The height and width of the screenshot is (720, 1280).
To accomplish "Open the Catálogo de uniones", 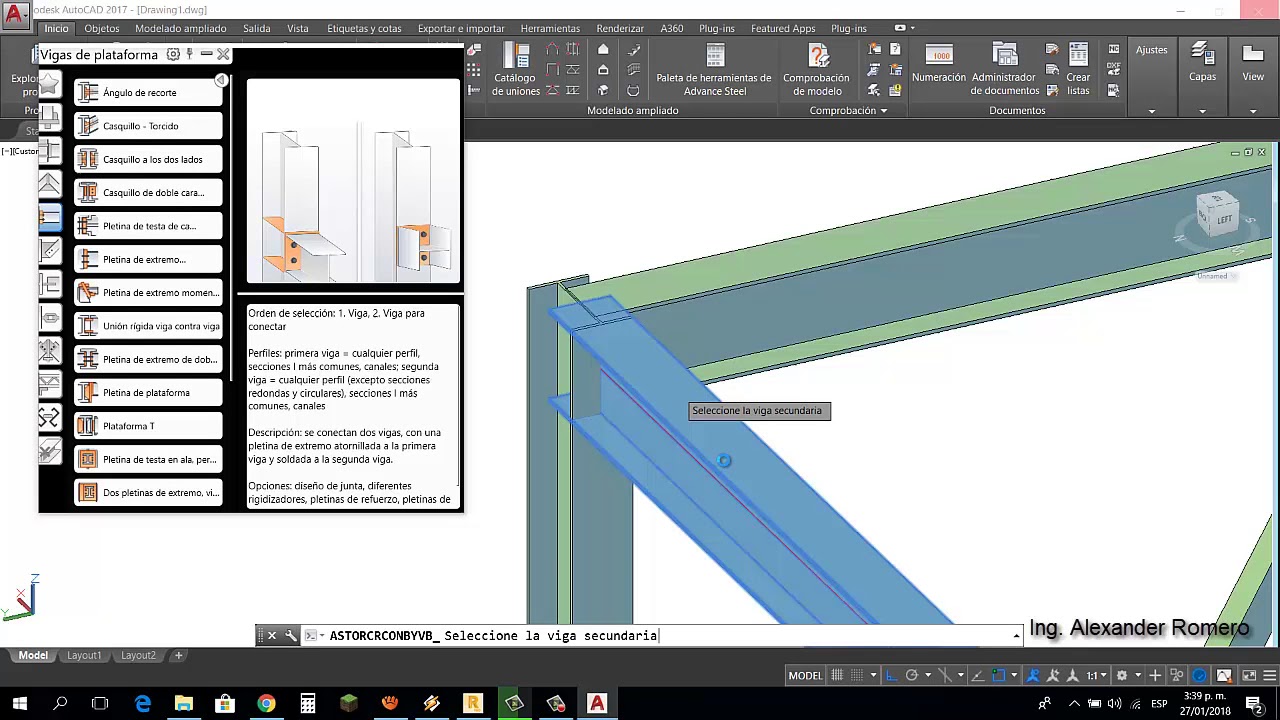I will coord(516,70).
